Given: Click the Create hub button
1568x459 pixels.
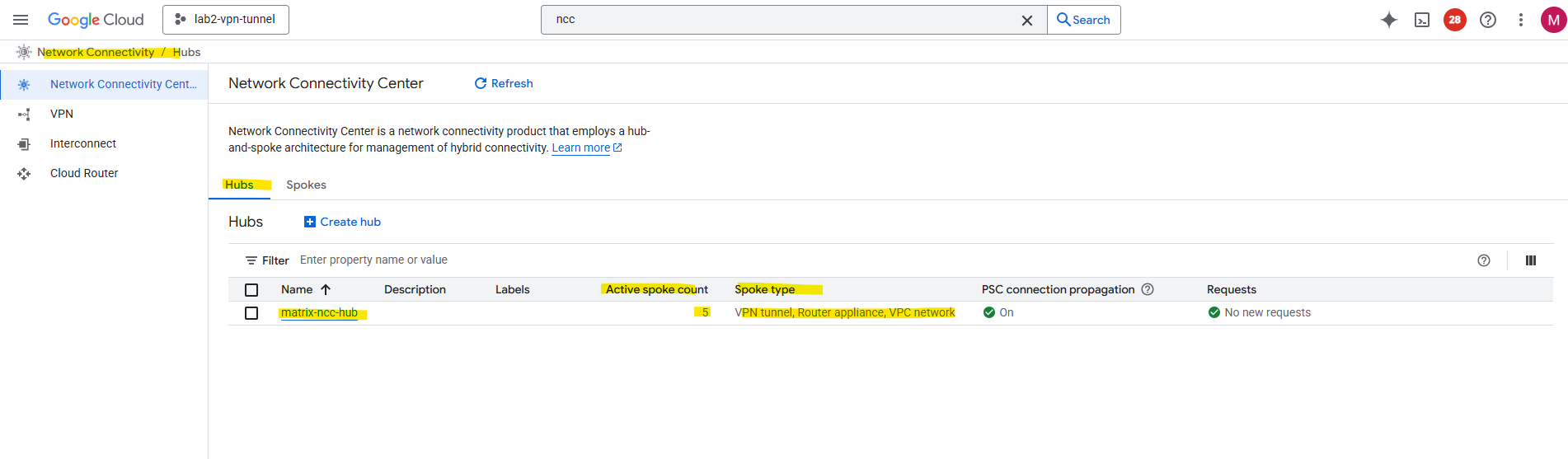Looking at the screenshot, I should pos(342,222).
